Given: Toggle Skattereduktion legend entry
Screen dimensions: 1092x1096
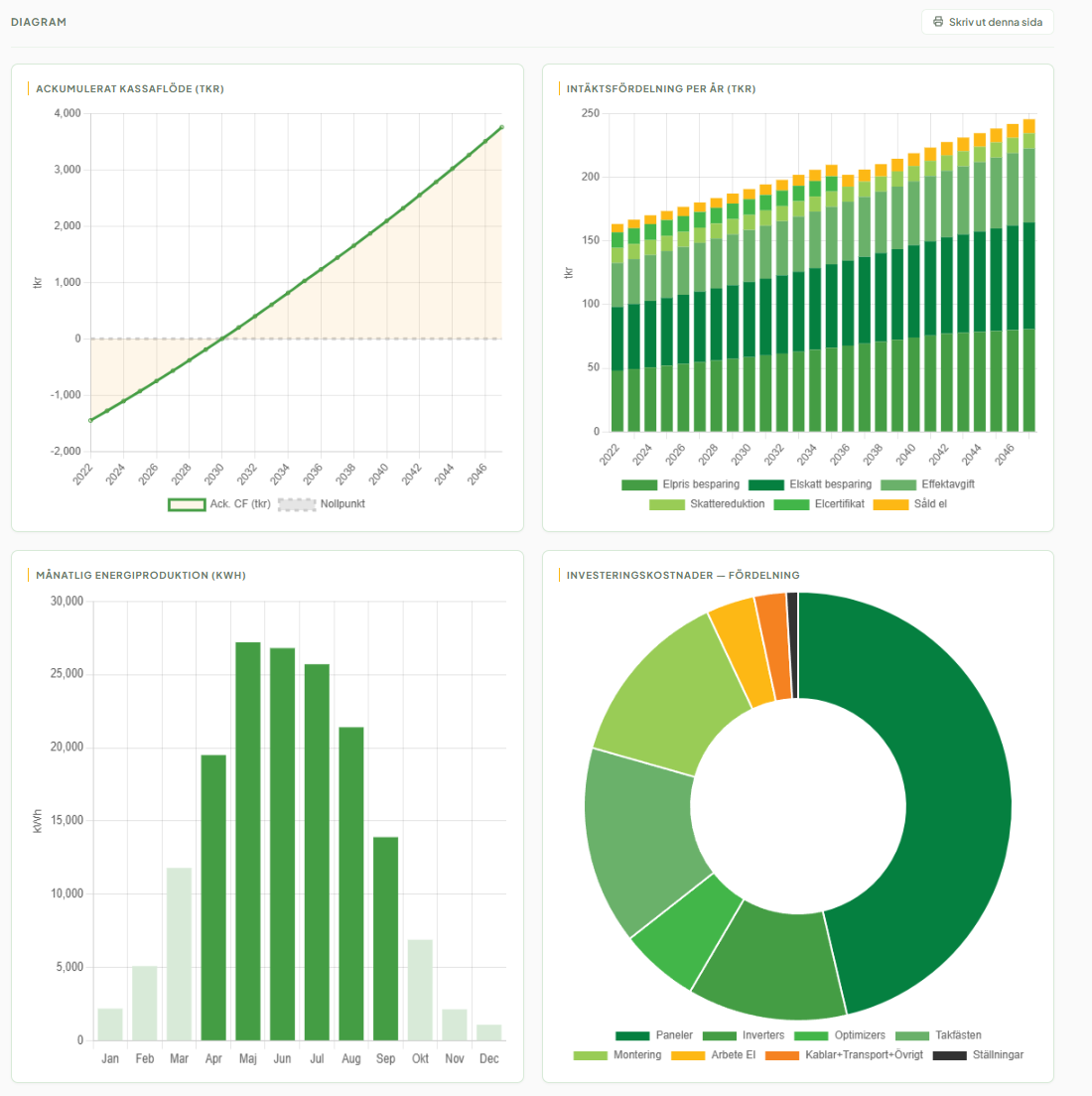Looking at the screenshot, I should point(707,504).
